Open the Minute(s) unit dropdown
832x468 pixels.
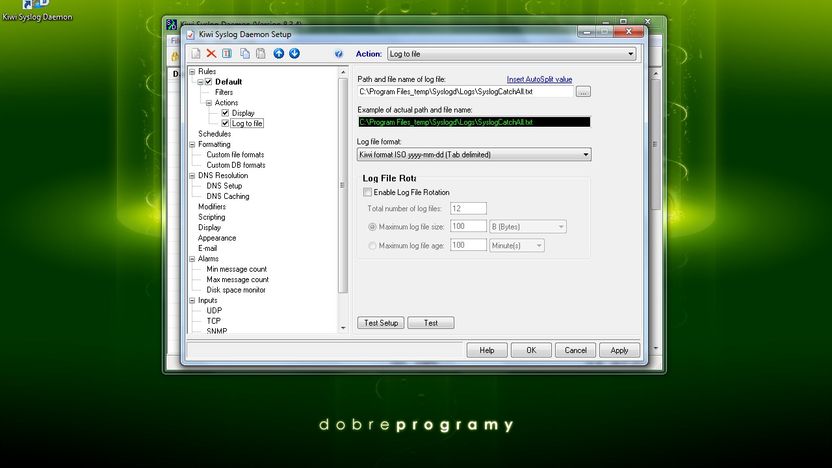click(x=517, y=246)
